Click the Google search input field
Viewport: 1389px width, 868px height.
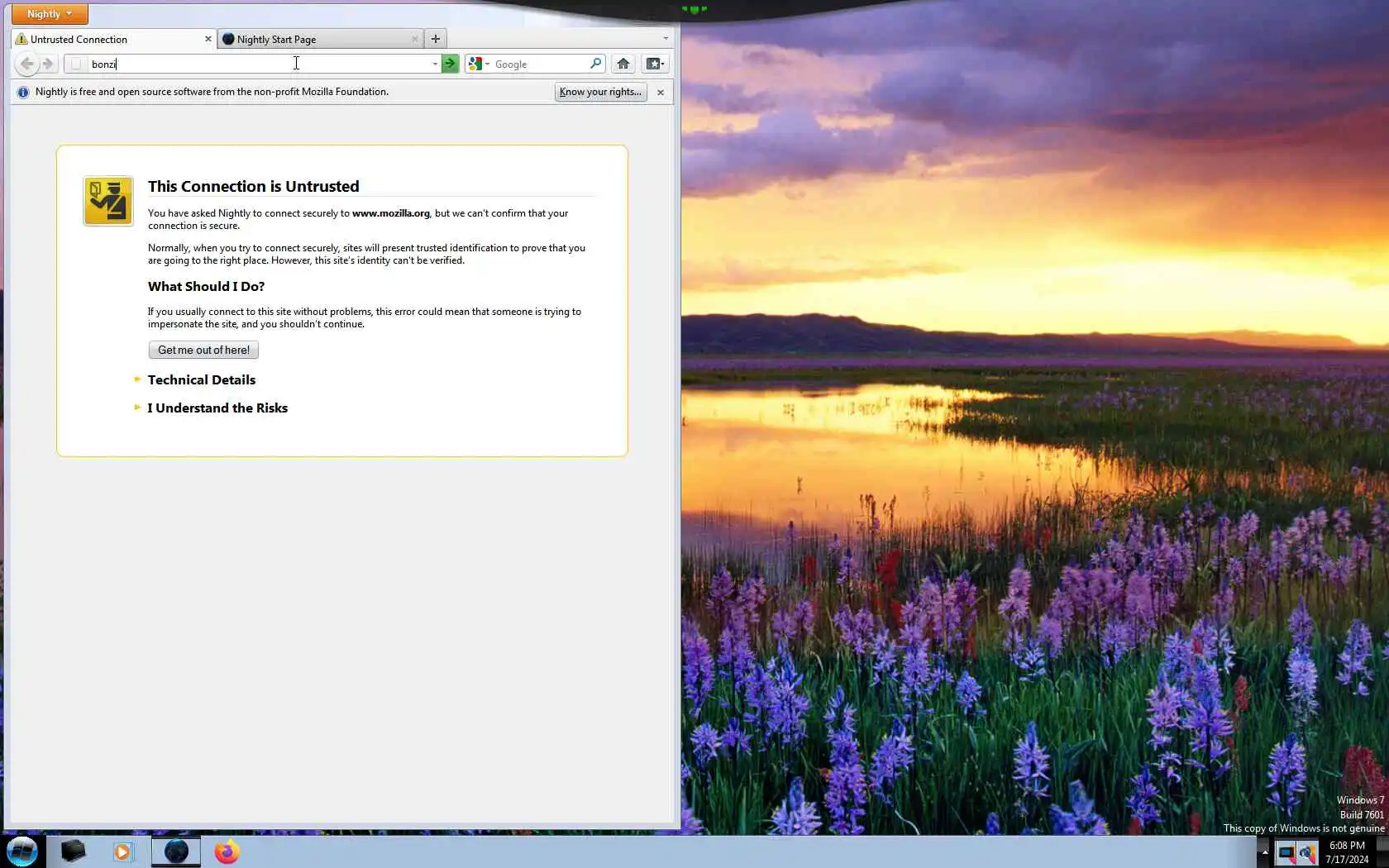click(x=540, y=64)
